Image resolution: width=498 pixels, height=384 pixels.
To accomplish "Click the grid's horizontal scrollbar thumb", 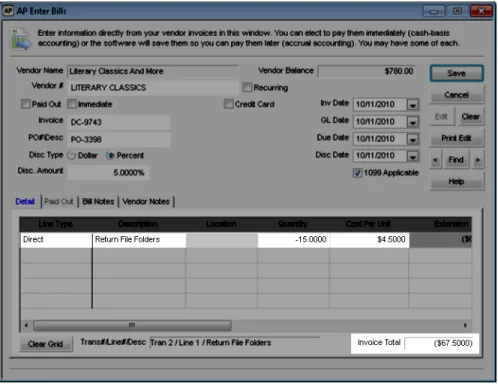I will pos(132,325).
